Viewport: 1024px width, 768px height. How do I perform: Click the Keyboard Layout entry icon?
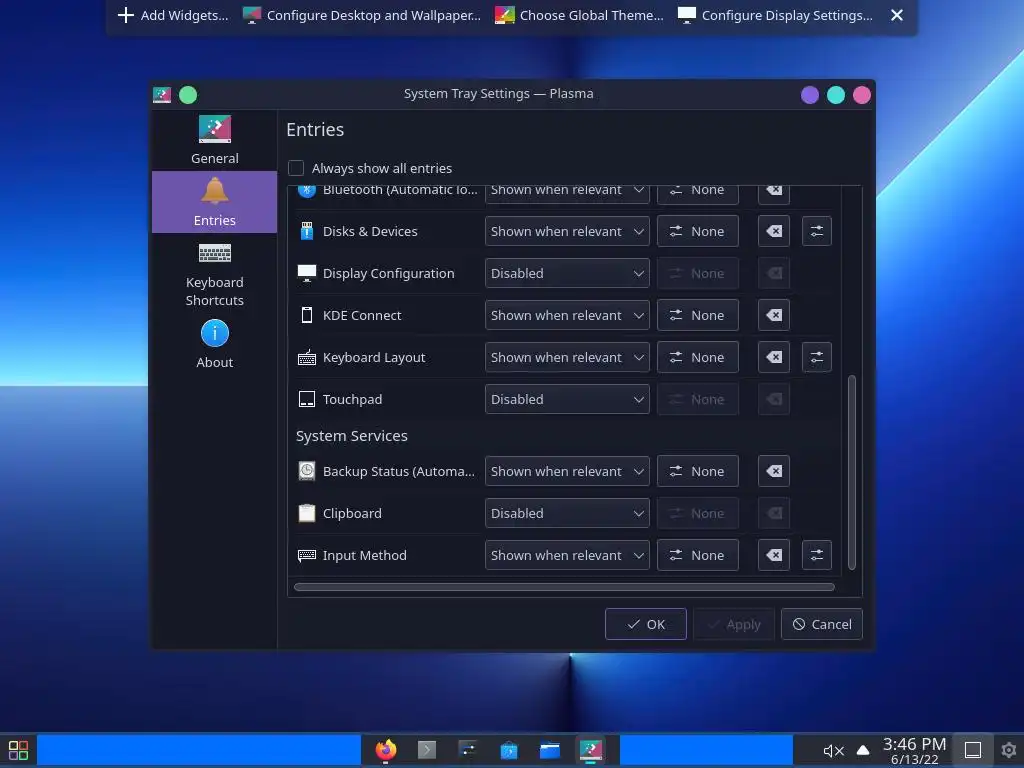coord(306,357)
